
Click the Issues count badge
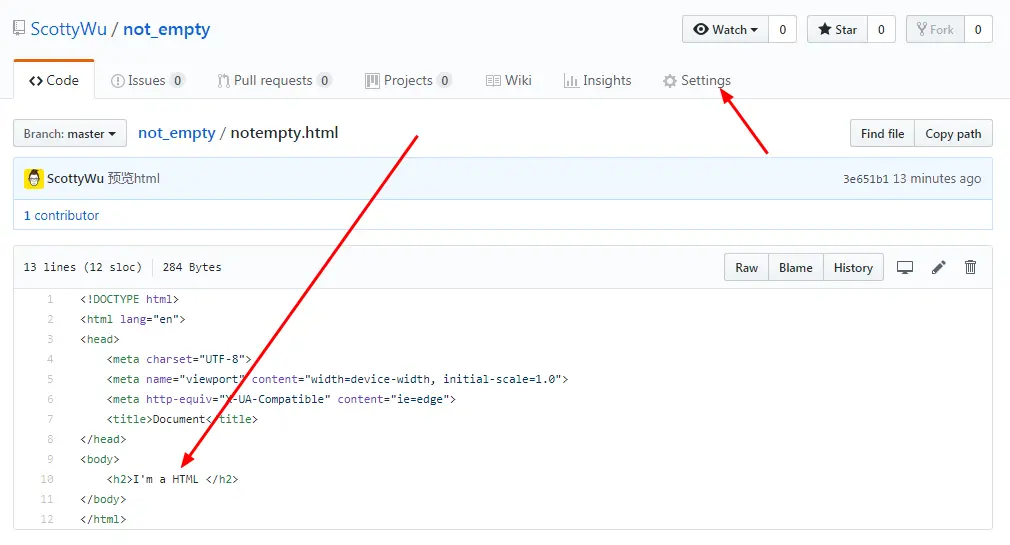tap(177, 81)
